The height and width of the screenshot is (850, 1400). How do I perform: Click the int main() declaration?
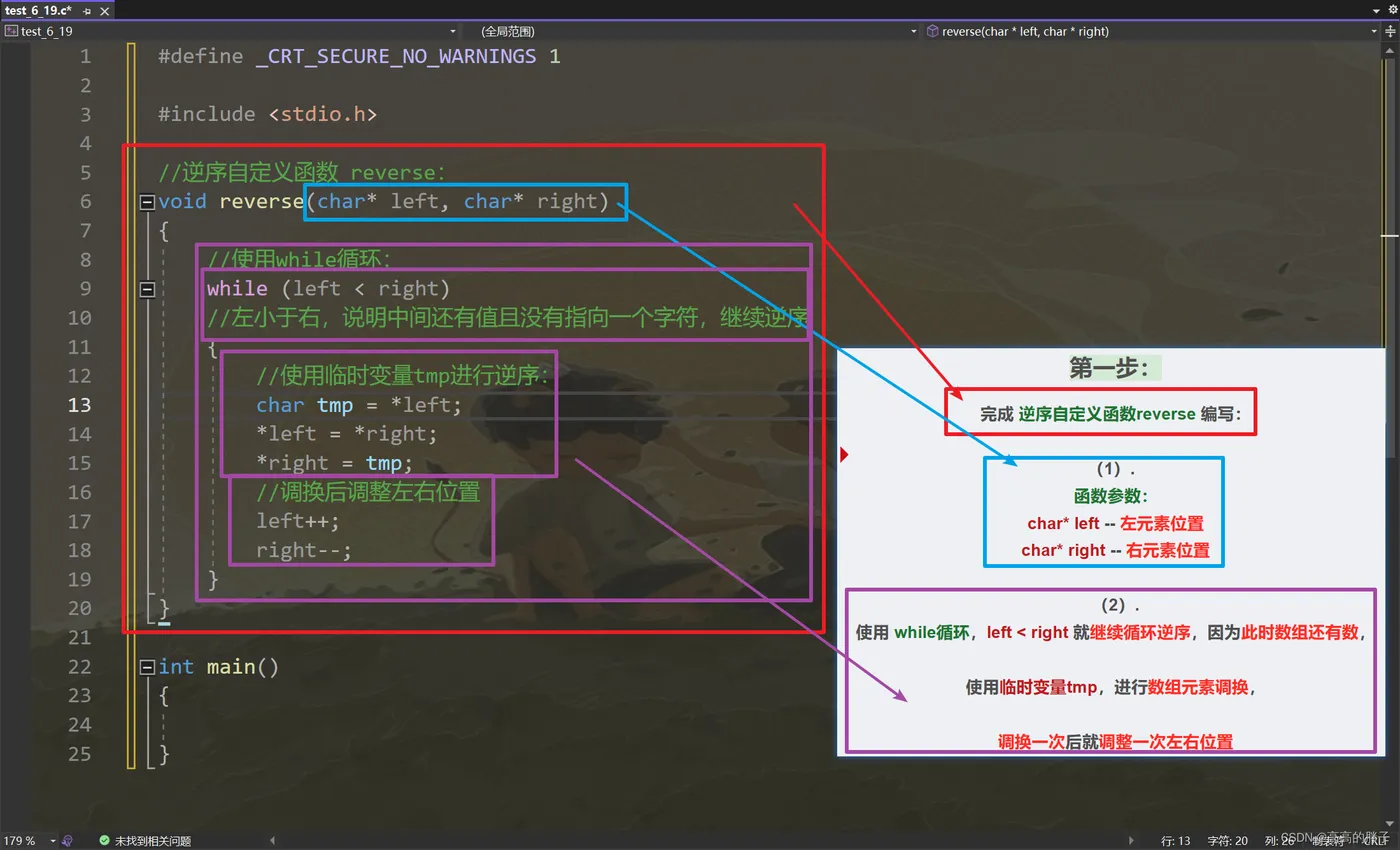[219, 667]
